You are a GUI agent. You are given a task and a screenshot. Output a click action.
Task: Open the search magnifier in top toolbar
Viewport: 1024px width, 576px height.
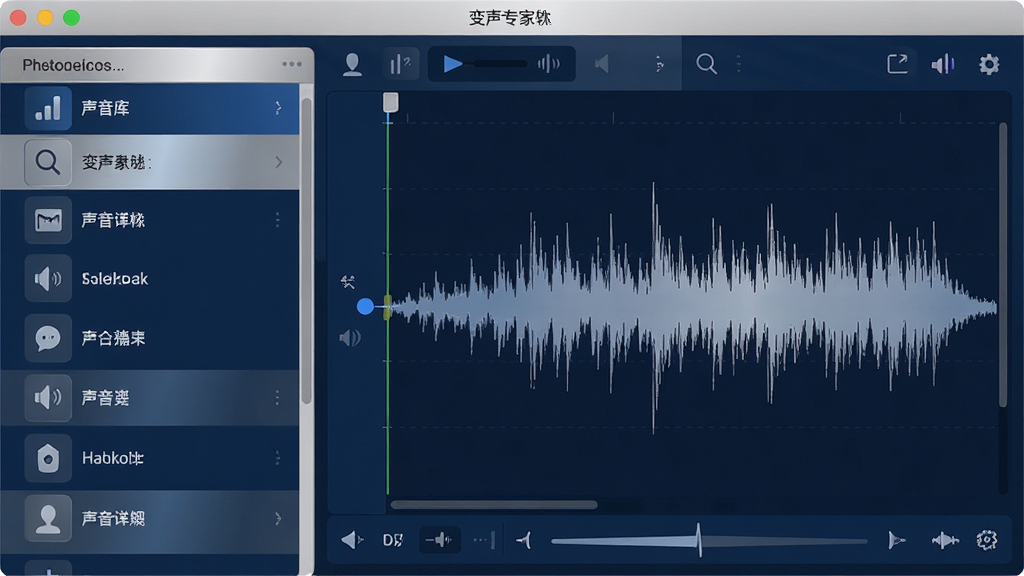point(706,64)
